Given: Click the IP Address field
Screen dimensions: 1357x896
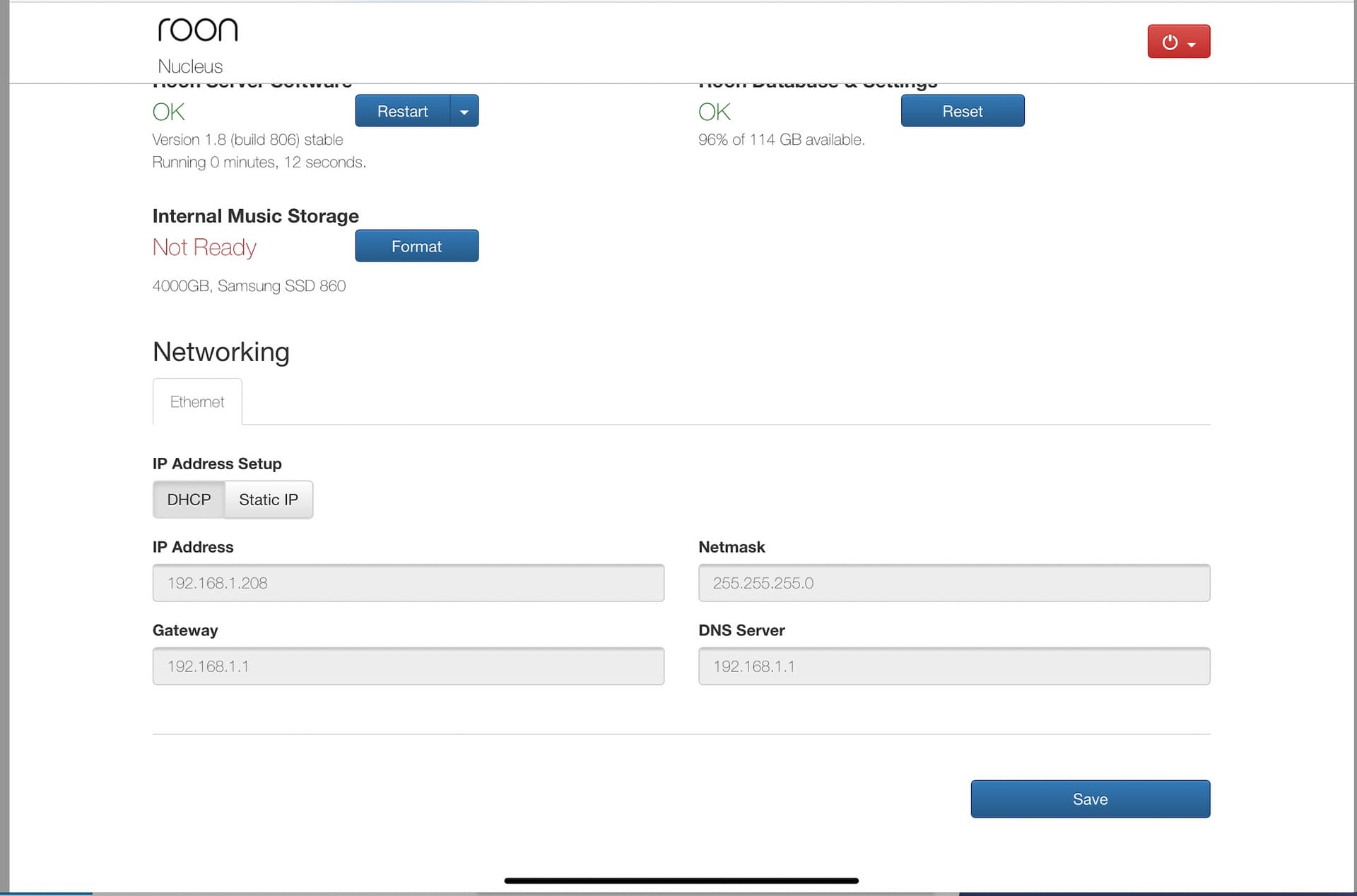Looking at the screenshot, I should 408,583.
